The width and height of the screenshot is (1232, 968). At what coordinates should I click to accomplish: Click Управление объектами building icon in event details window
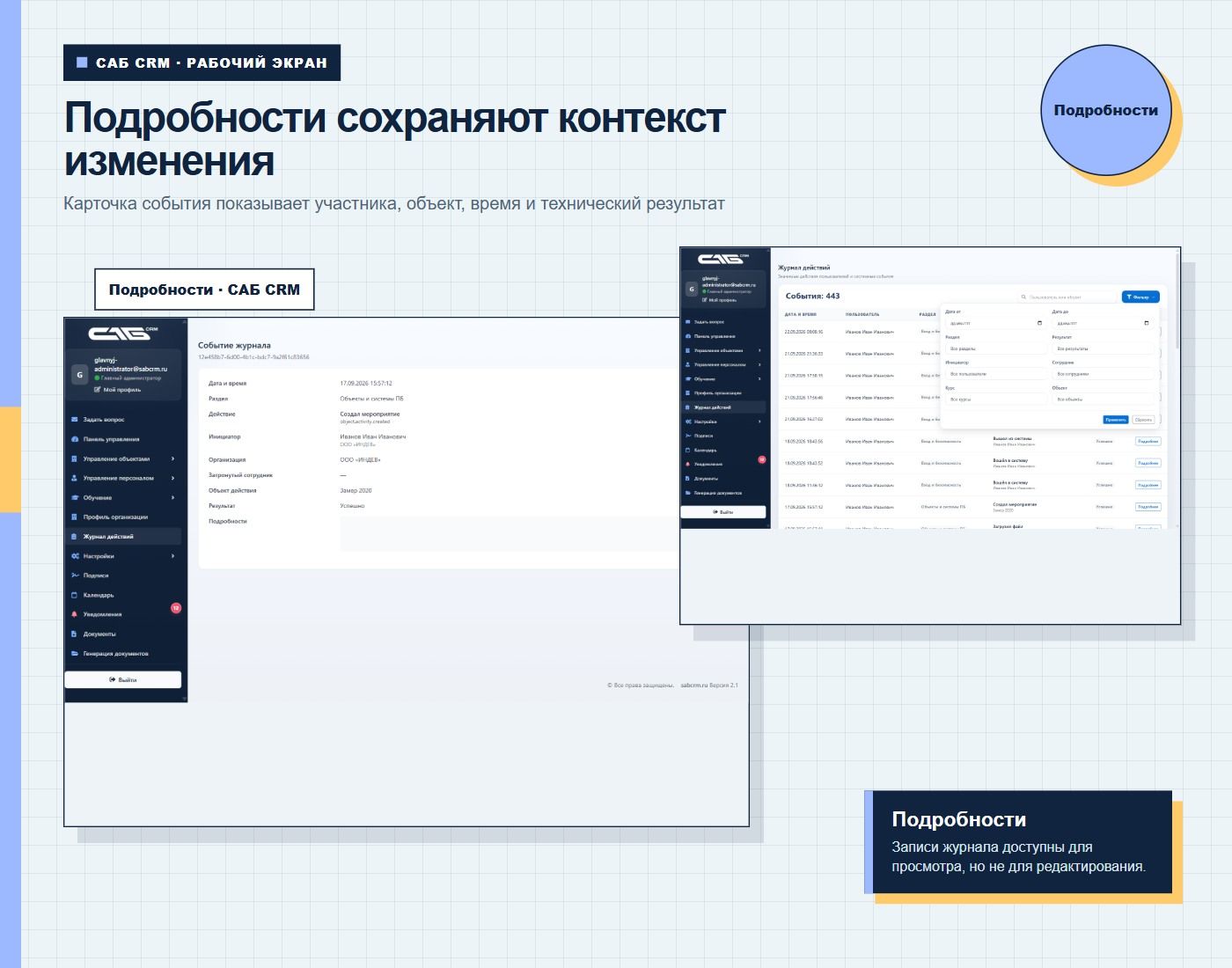point(75,458)
